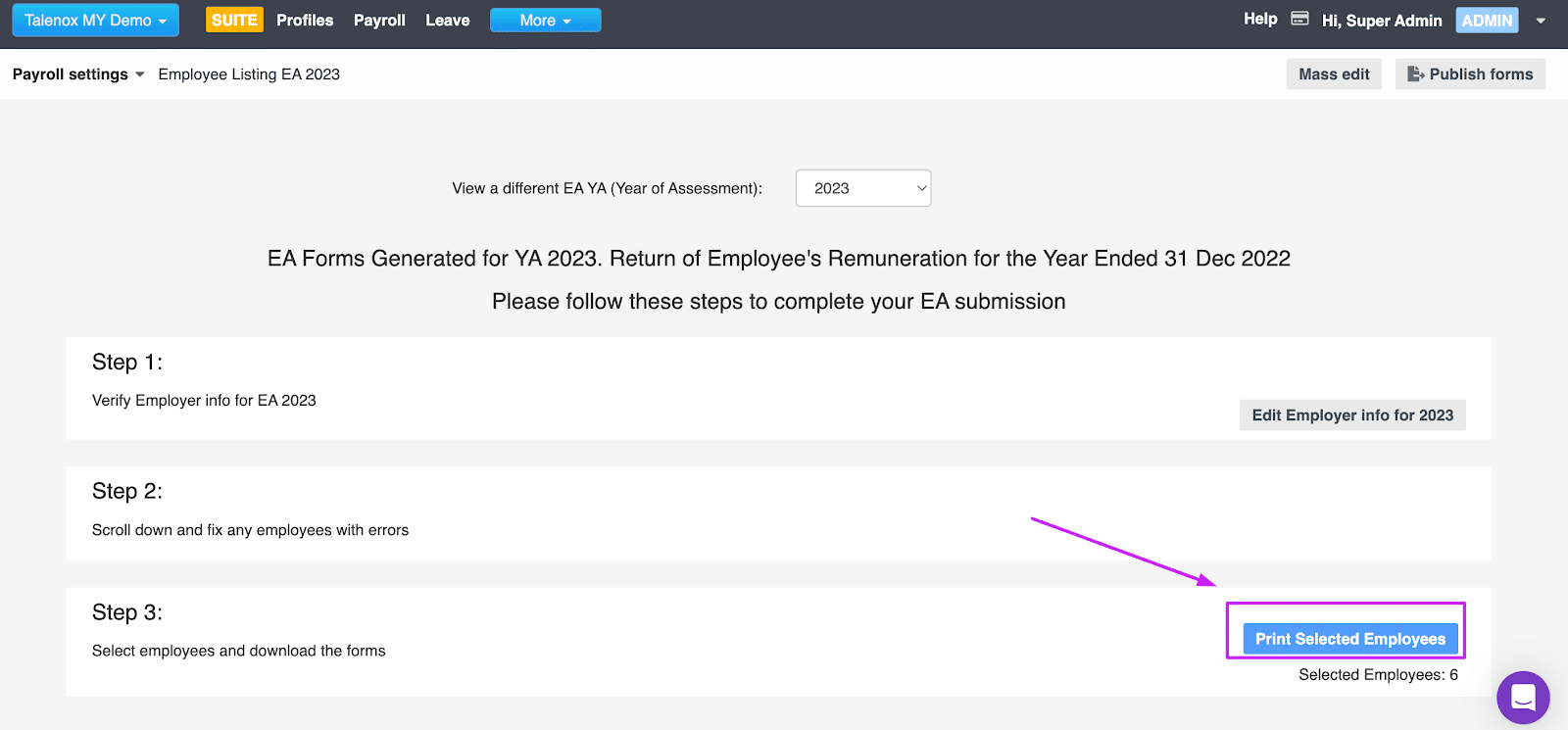
Task: Select Edit Employer info for 2023
Action: coord(1351,414)
